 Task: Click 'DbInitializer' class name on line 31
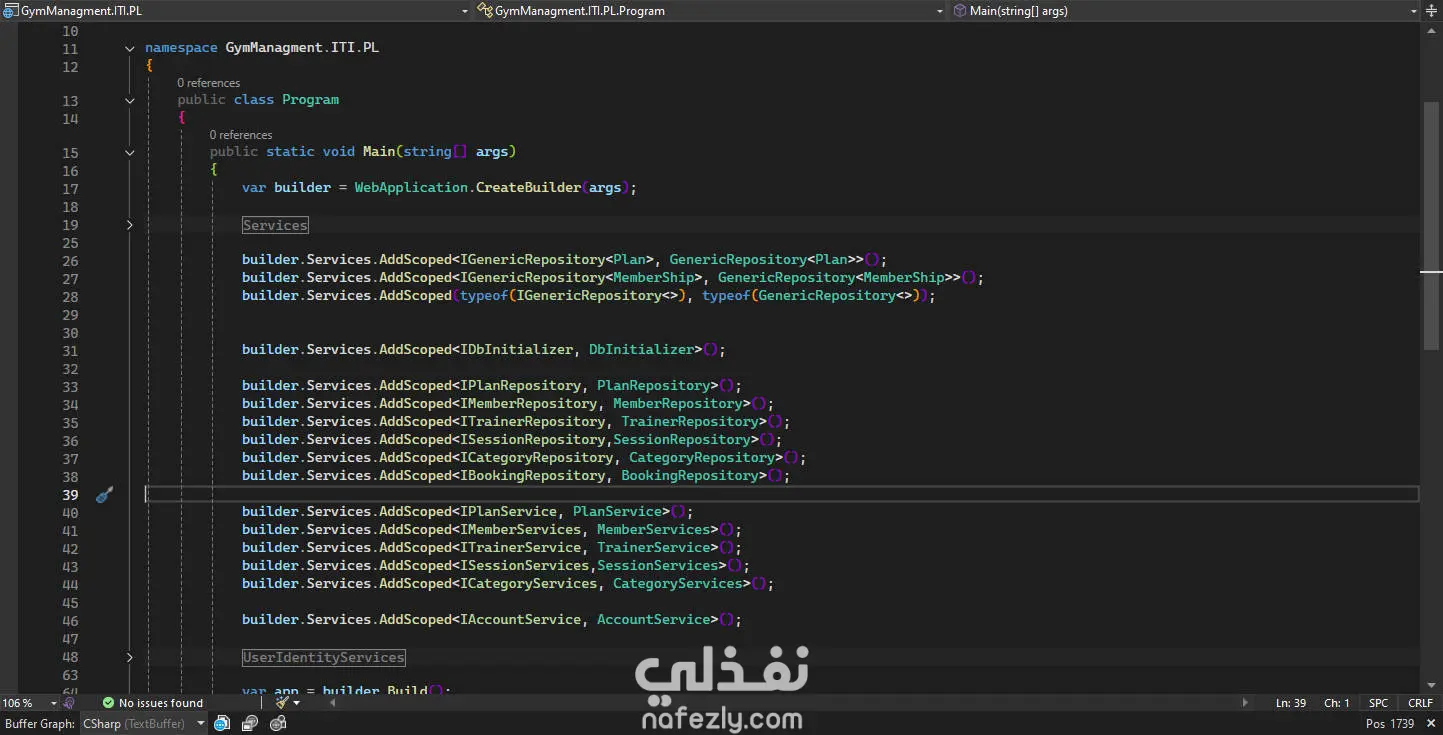(641, 350)
